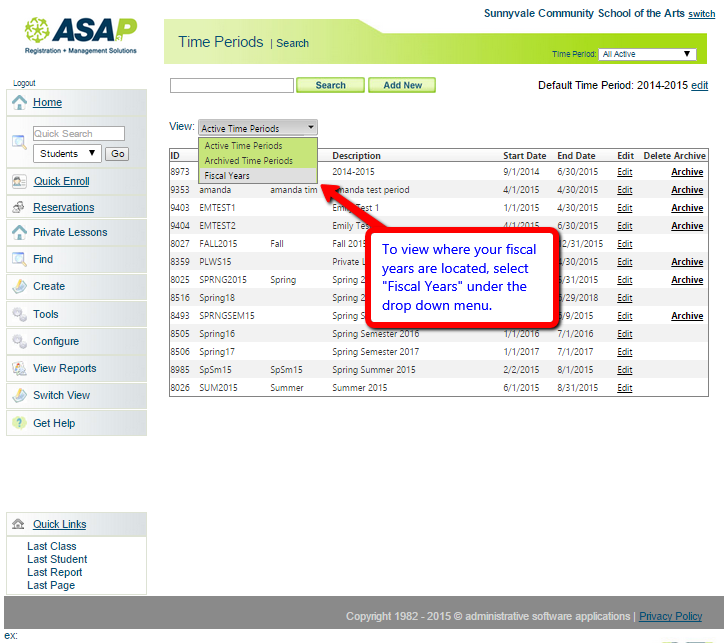
Task: Click the Quick Search text field
Action: tap(78, 134)
